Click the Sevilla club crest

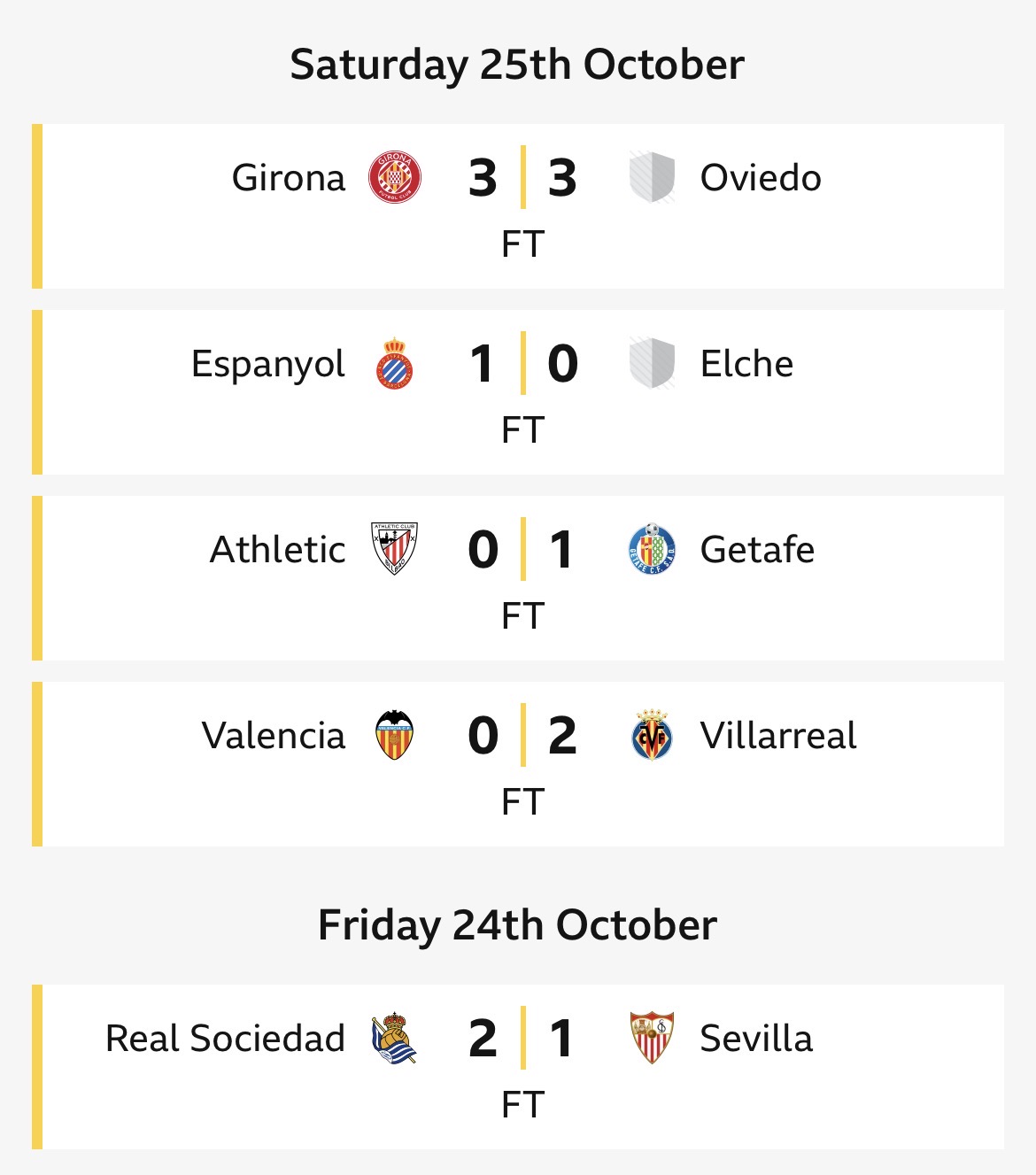pyautogui.click(x=652, y=1038)
